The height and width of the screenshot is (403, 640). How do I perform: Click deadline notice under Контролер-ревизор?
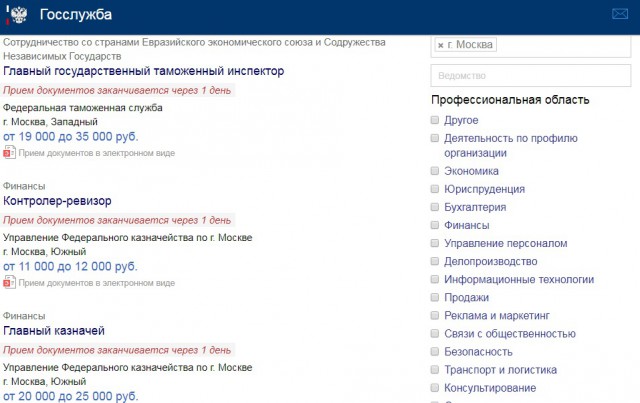(x=117, y=220)
